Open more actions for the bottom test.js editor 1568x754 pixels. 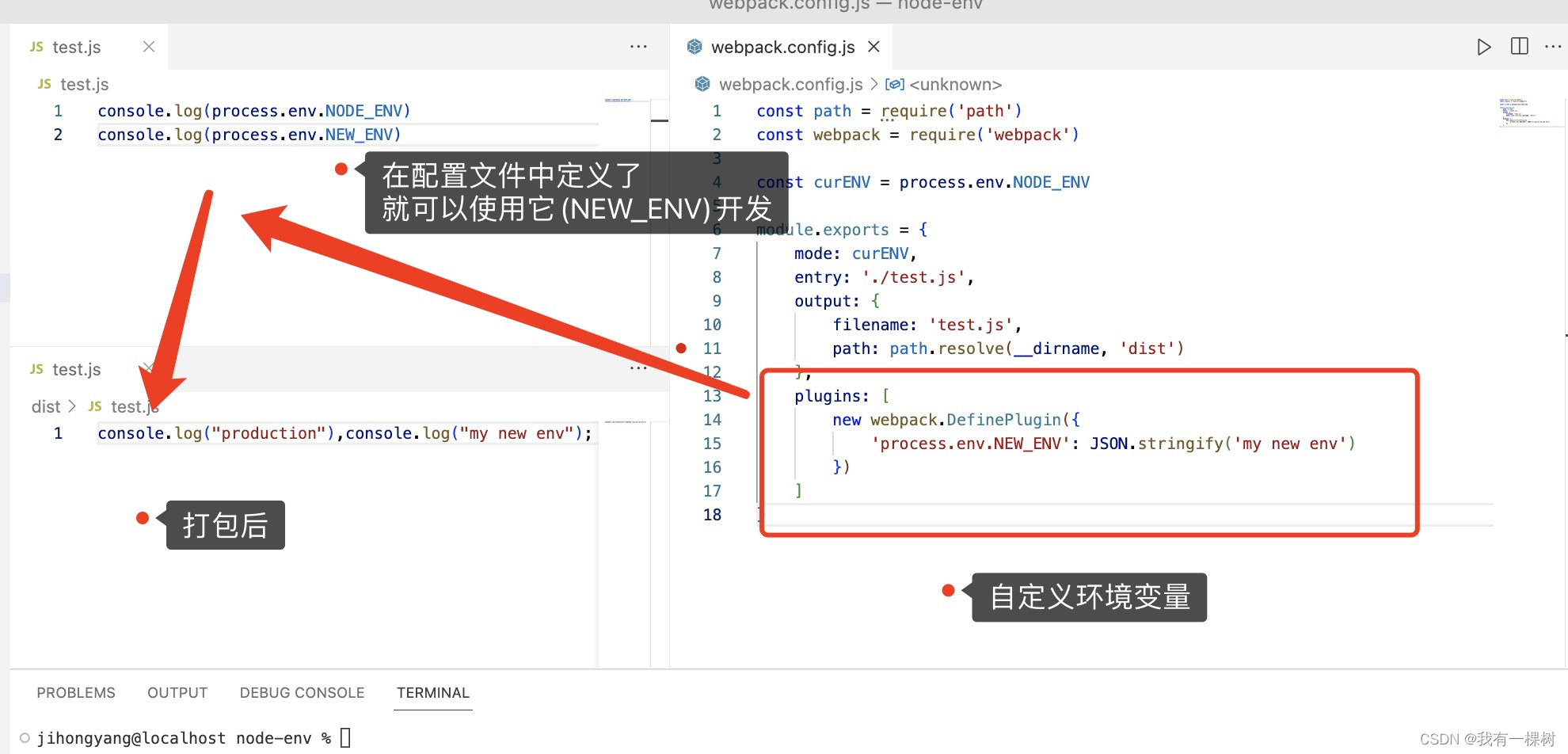(x=638, y=367)
